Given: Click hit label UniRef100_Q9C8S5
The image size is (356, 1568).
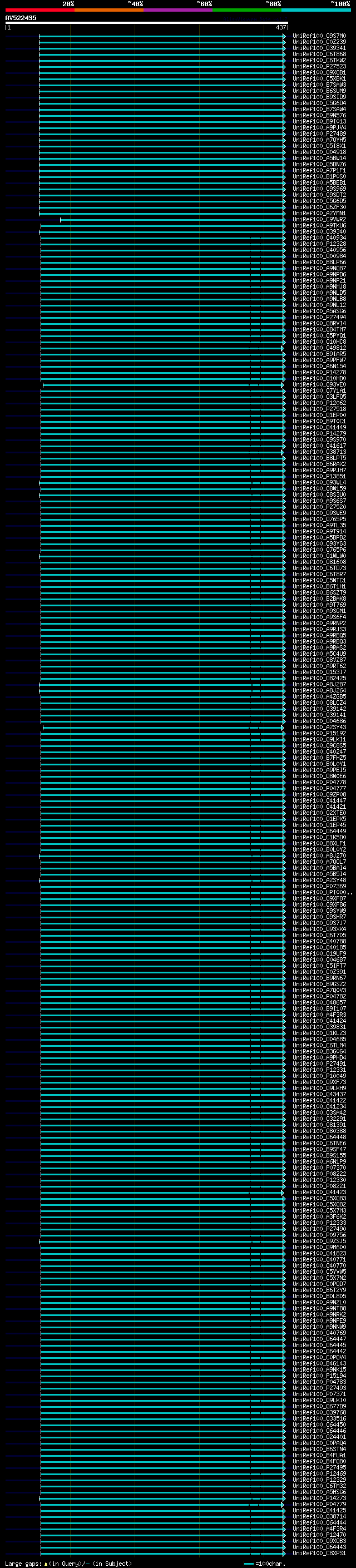Looking at the screenshot, I should [x=319, y=746].
